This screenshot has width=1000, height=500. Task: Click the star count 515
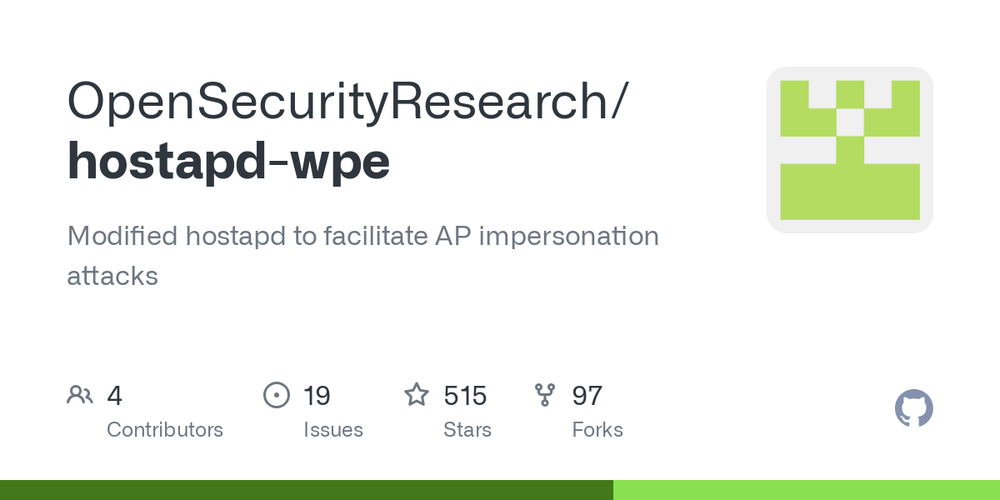465,395
